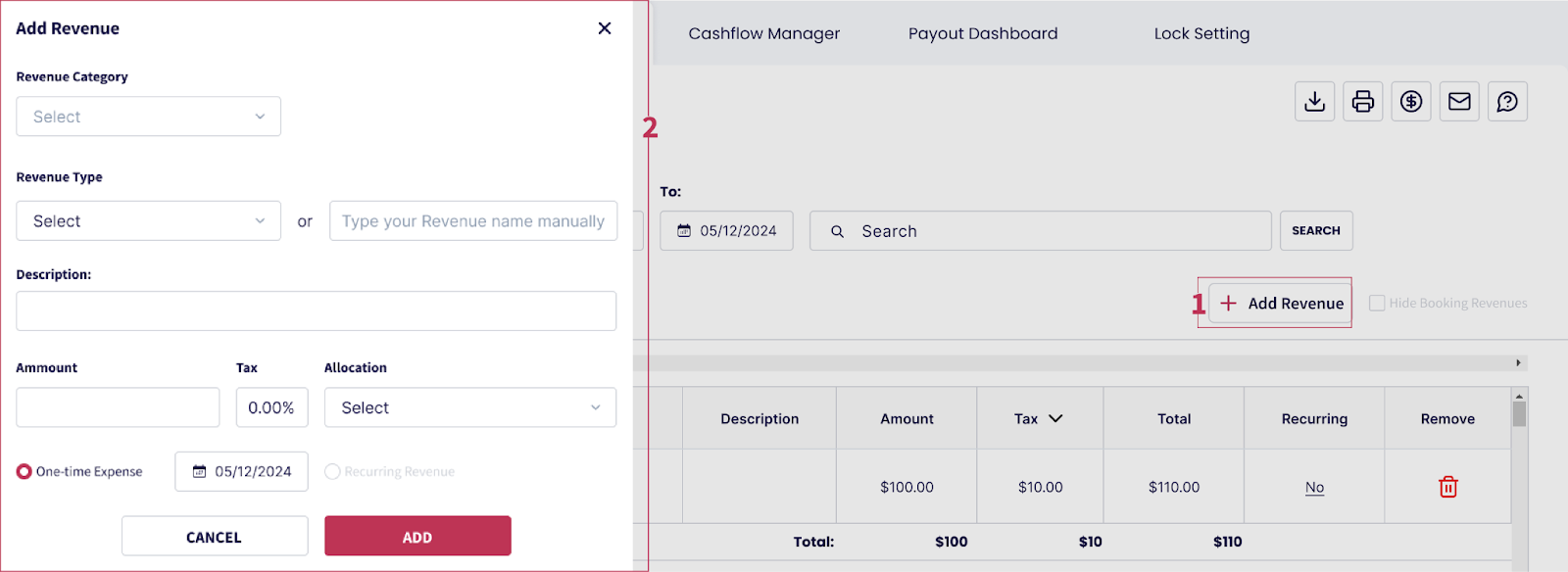This screenshot has height=572, width=1568.
Task: Delete revenue row with trash icon
Action: click(1447, 487)
